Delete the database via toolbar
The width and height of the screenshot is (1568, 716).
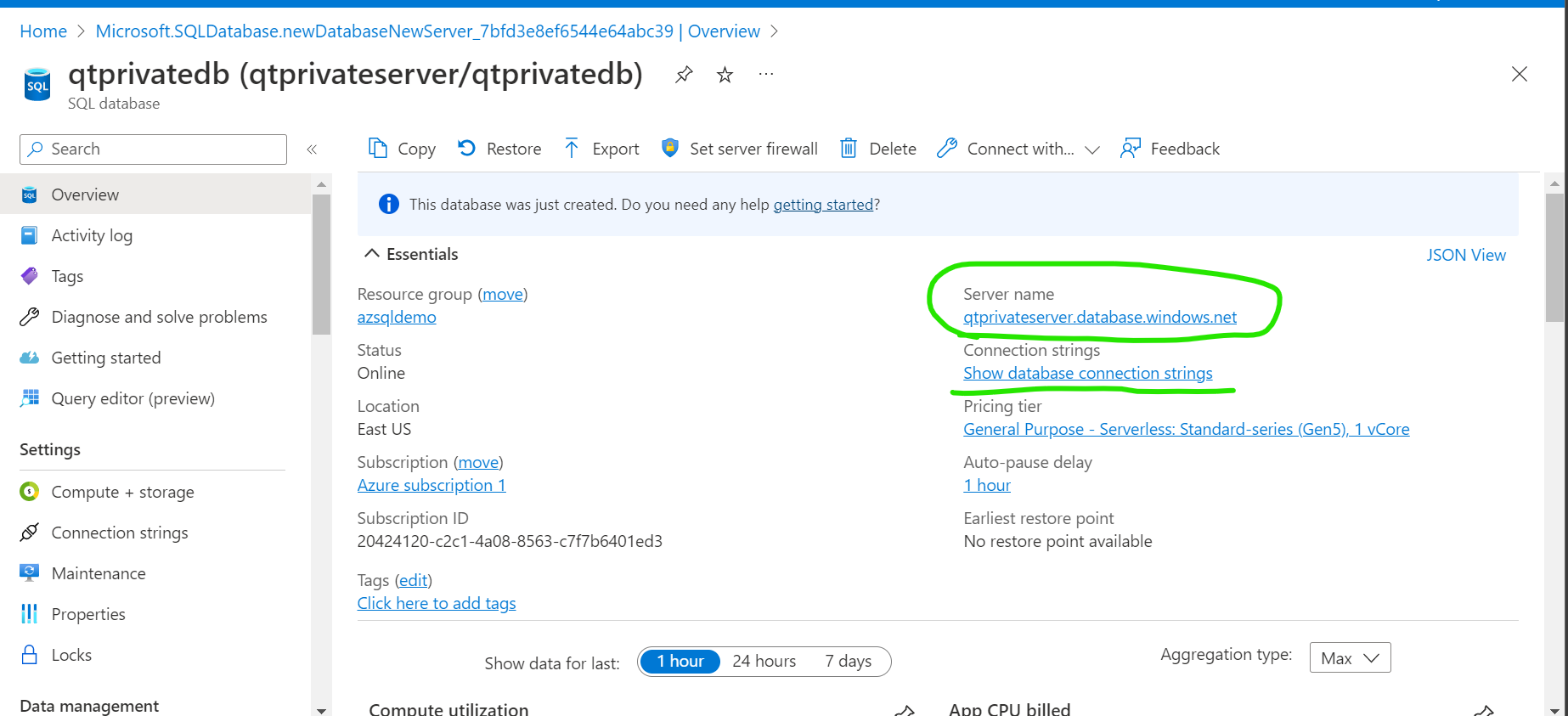coord(878,149)
